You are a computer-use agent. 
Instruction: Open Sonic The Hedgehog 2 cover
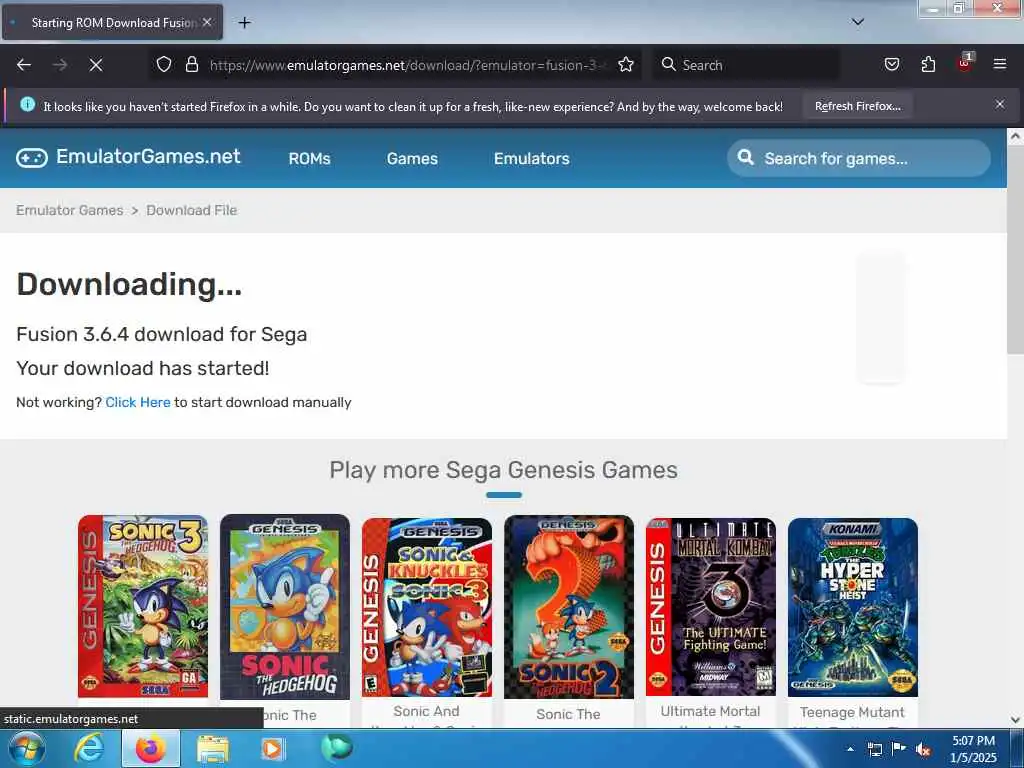tap(569, 607)
